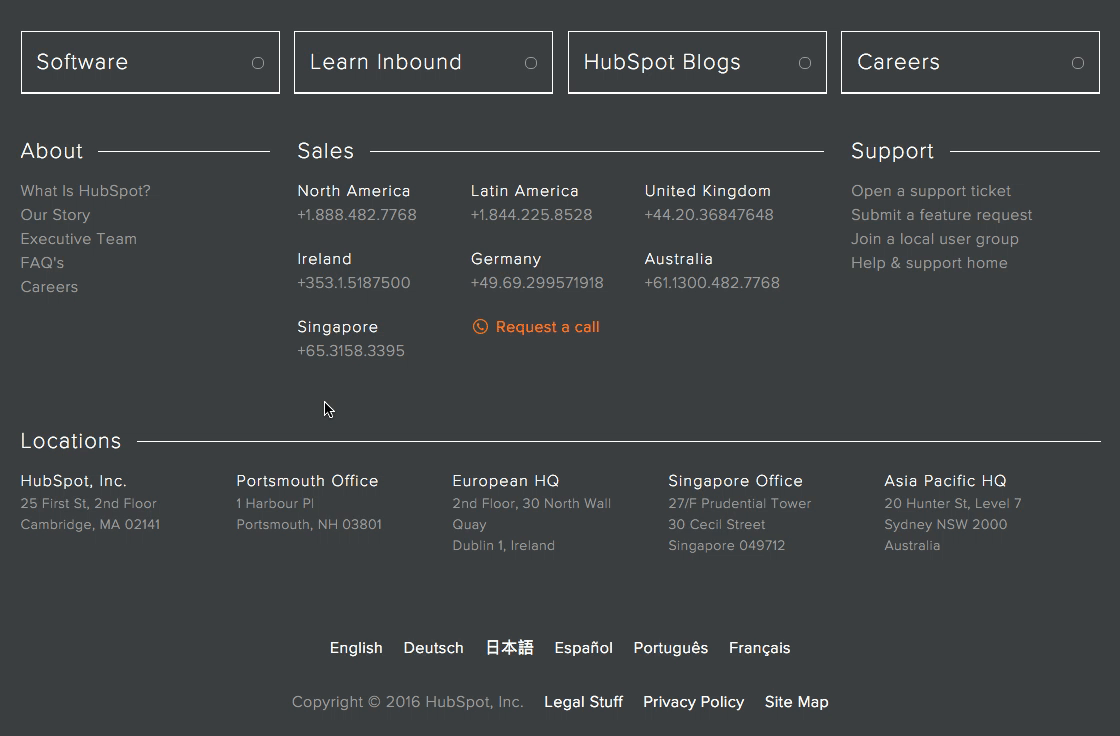This screenshot has width=1120, height=736.
Task: Click Singapore number +65.3158.3395
Action: click(x=351, y=351)
